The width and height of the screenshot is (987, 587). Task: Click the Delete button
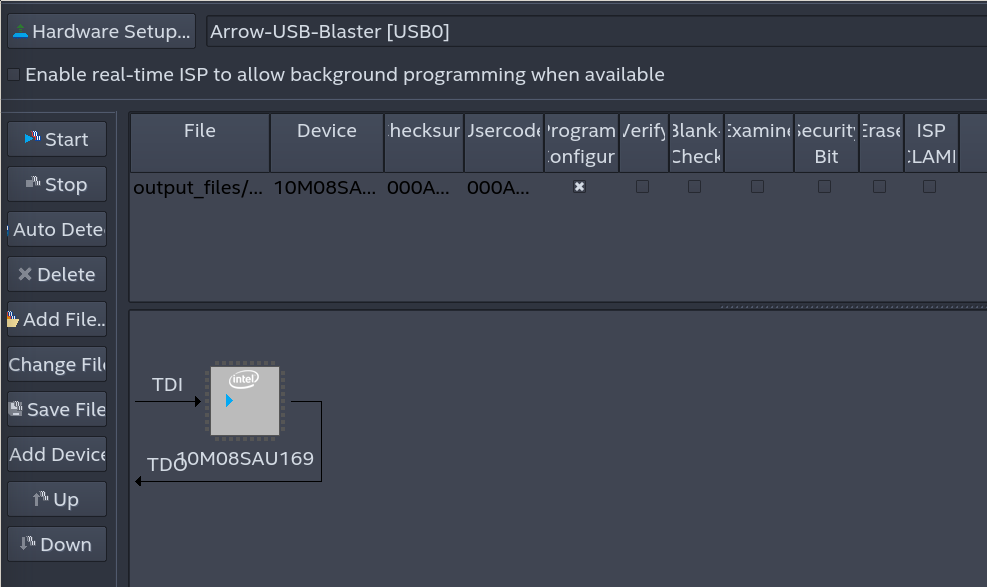(57, 274)
